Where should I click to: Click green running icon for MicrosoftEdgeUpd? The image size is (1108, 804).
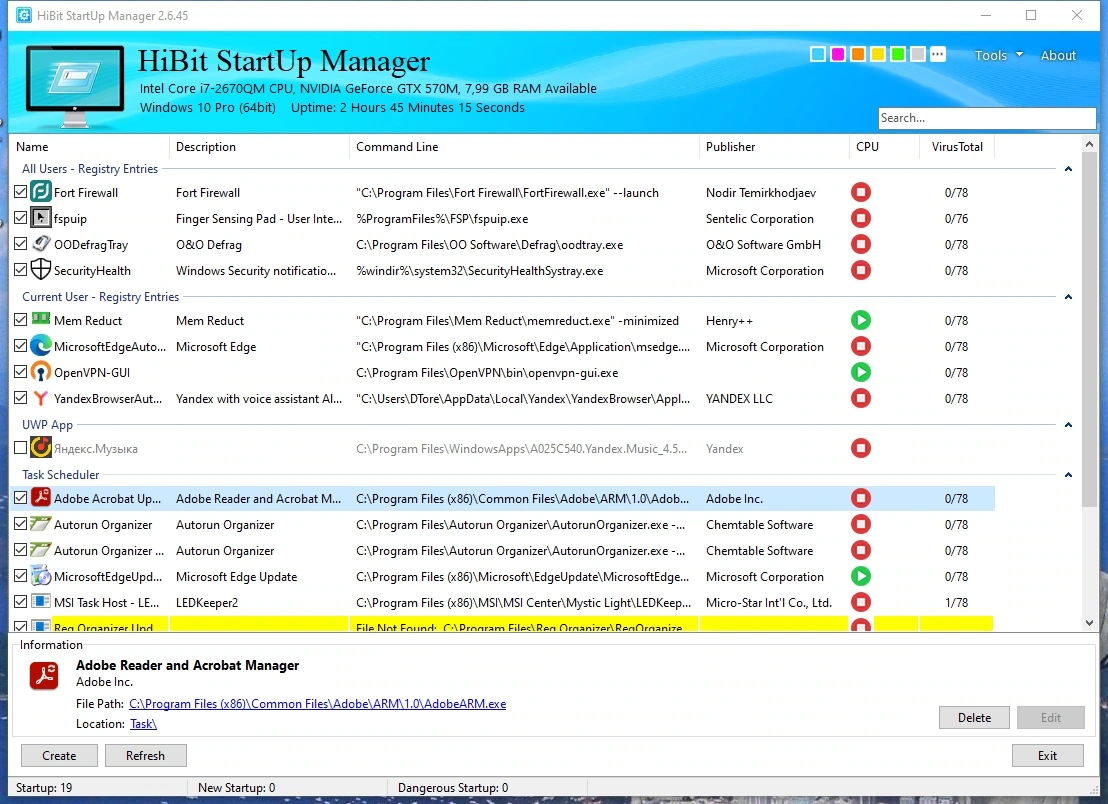861,577
